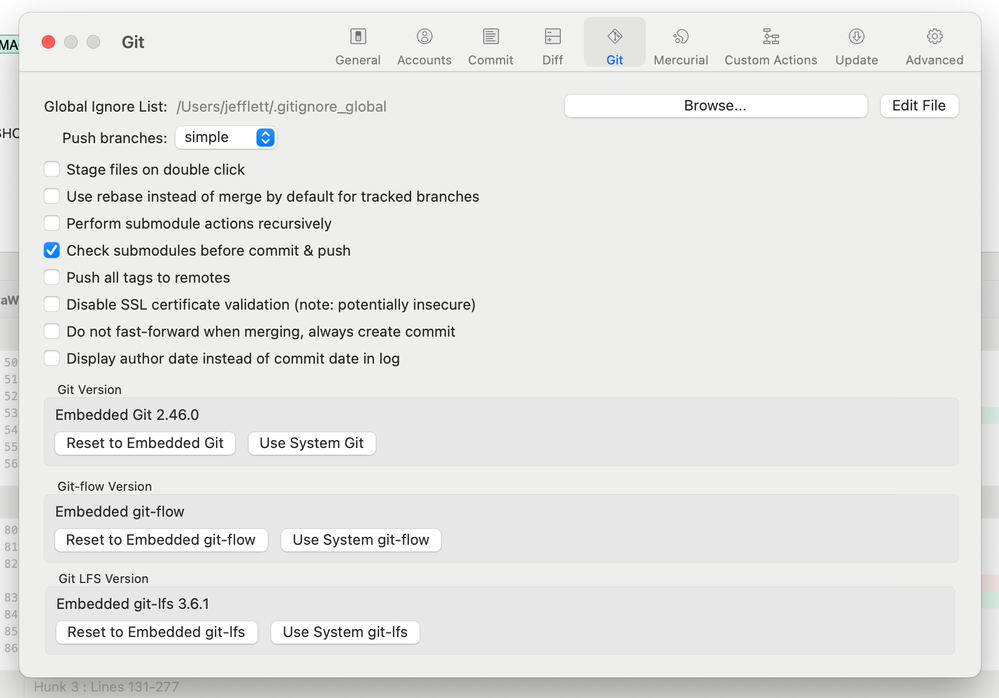999x698 pixels.
Task: Close the Git preferences window
Action: (x=48, y=42)
